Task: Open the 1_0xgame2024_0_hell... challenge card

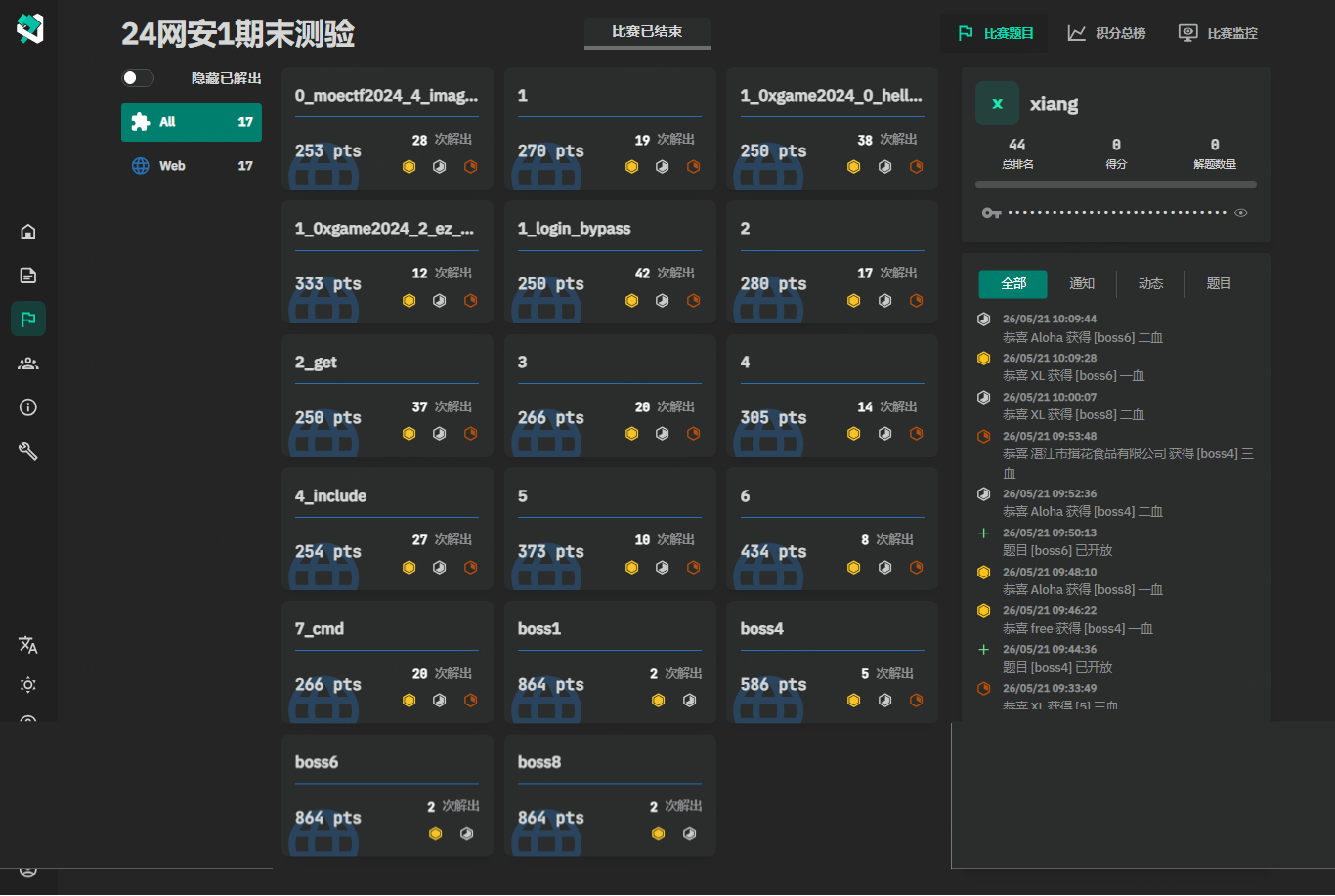Action: 833,128
